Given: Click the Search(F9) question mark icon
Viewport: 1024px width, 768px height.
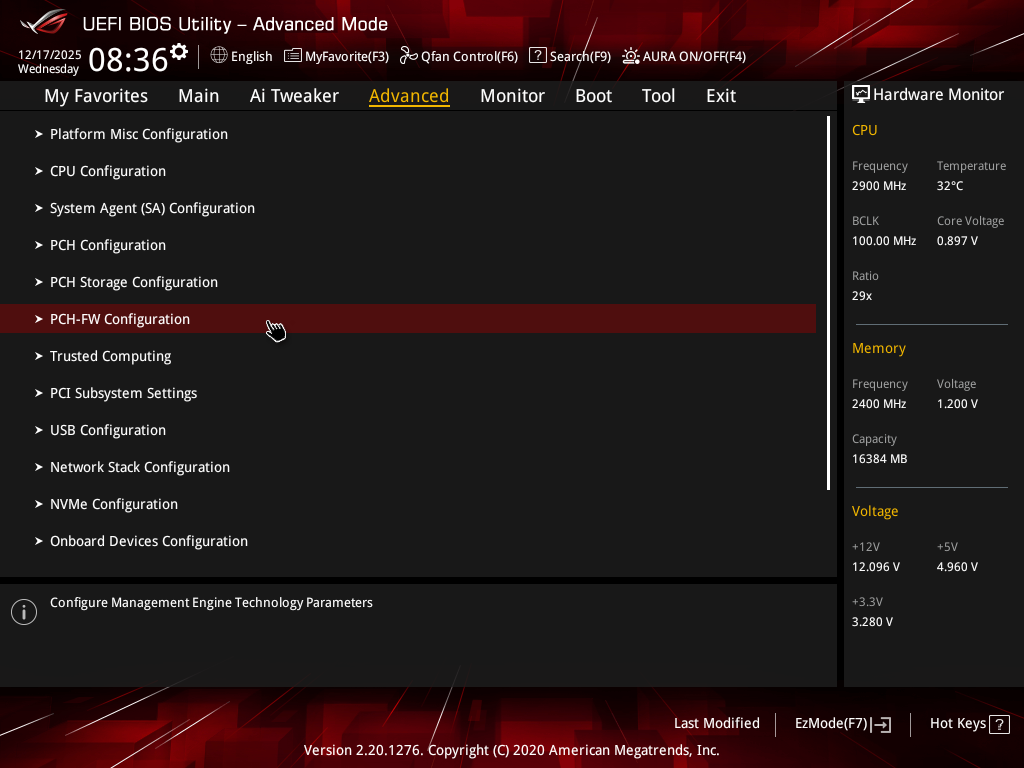Looking at the screenshot, I should (x=537, y=56).
